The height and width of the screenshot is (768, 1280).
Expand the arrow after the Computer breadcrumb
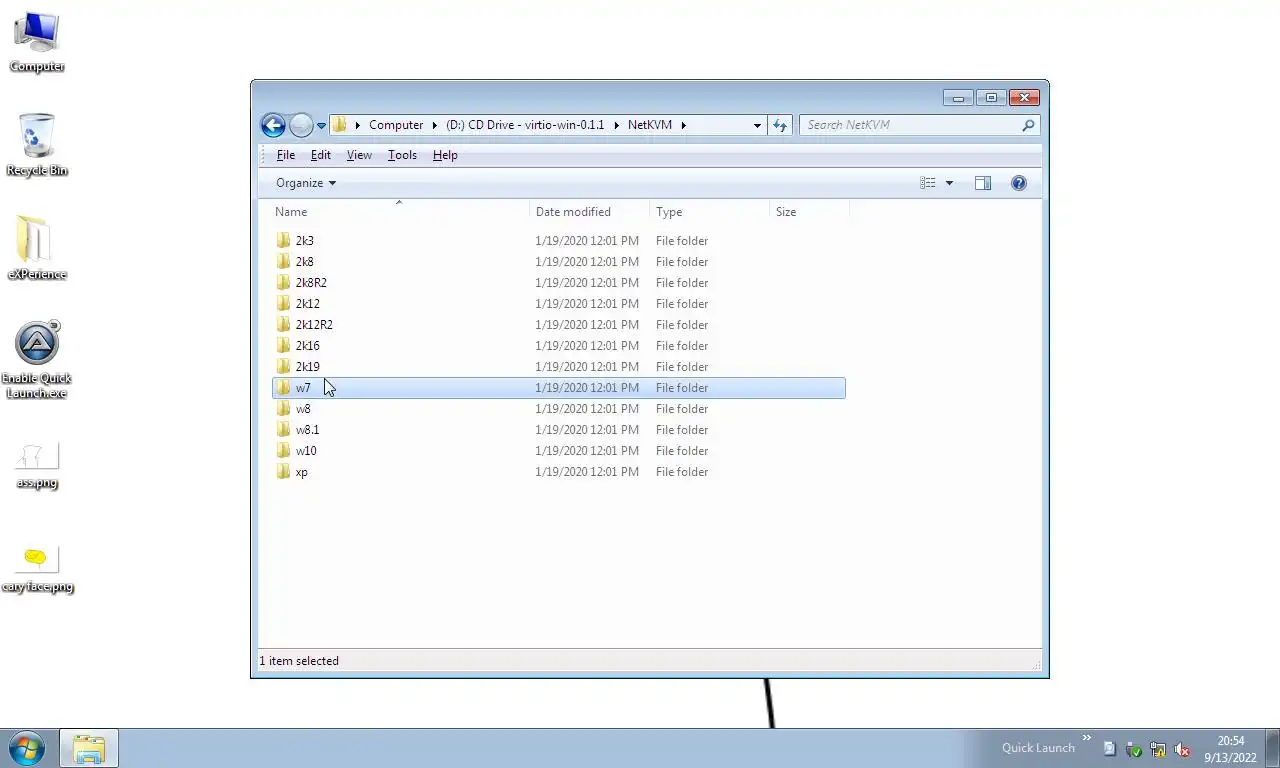tap(435, 125)
